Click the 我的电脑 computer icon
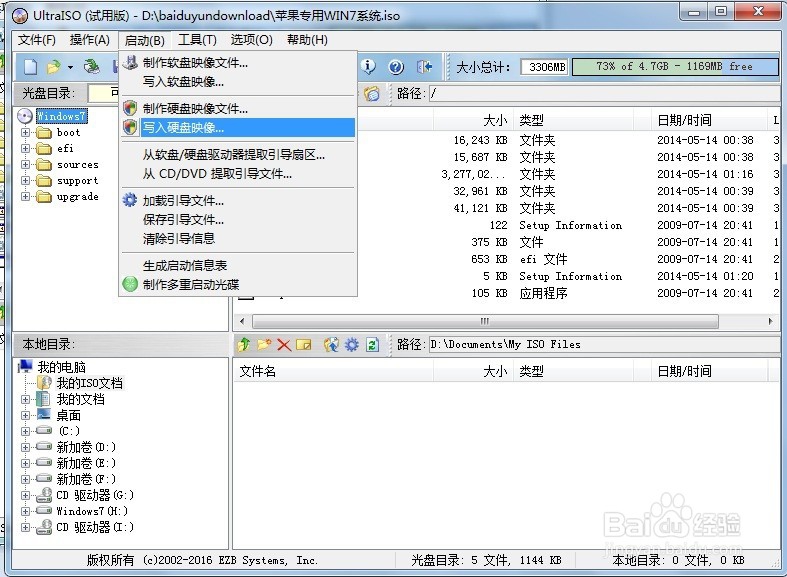The image size is (787, 577). [x=25, y=367]
